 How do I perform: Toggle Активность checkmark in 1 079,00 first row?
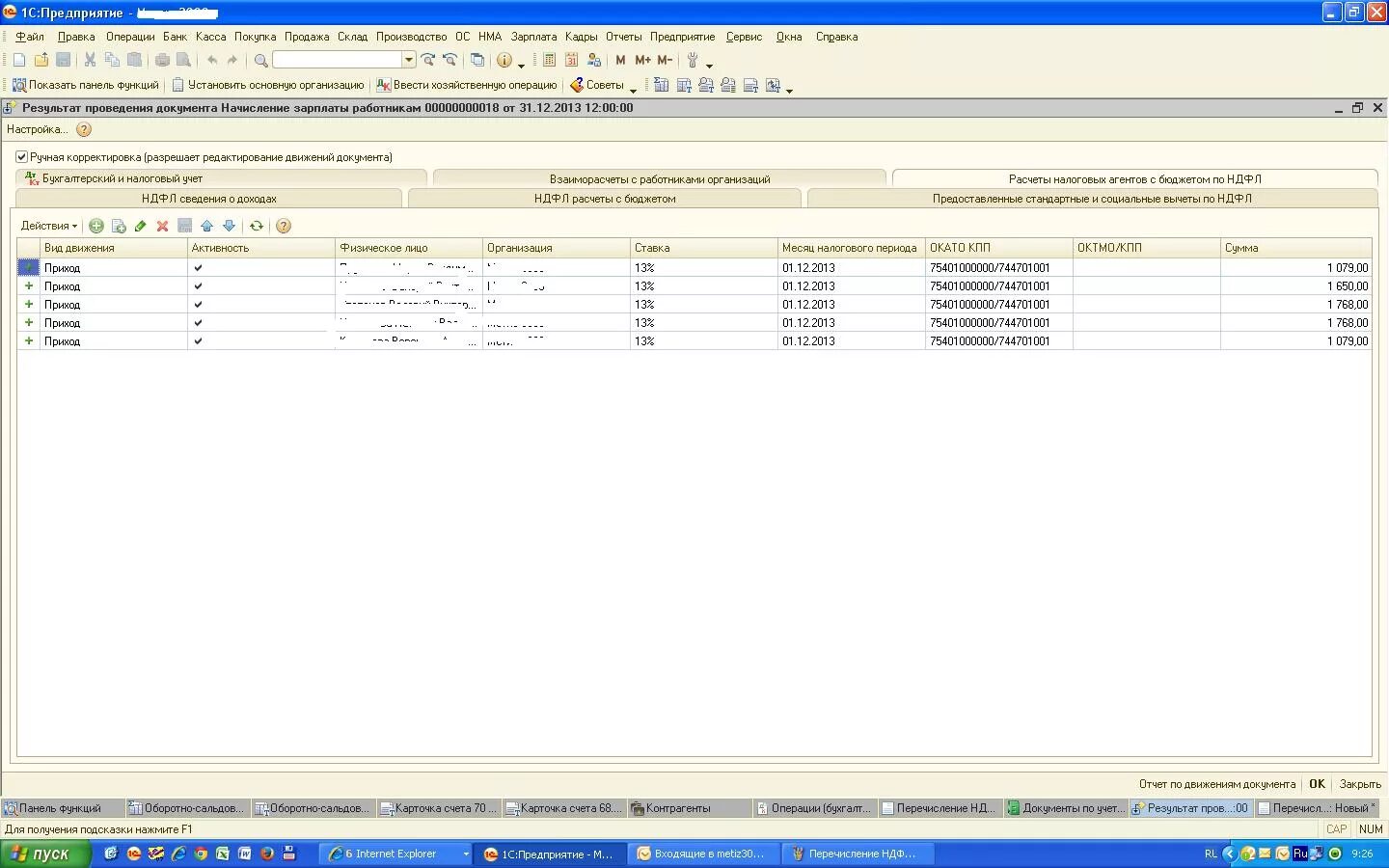(198, 268)
